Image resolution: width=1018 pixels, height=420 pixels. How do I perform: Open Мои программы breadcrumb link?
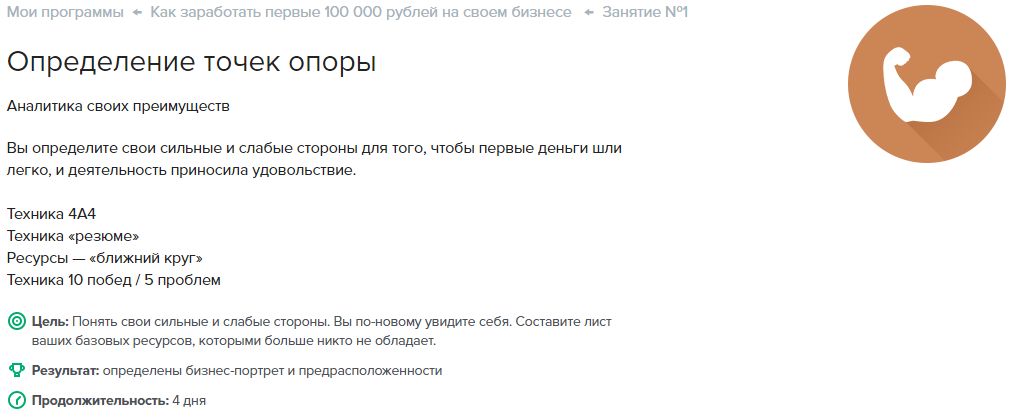tap(65, 12)
